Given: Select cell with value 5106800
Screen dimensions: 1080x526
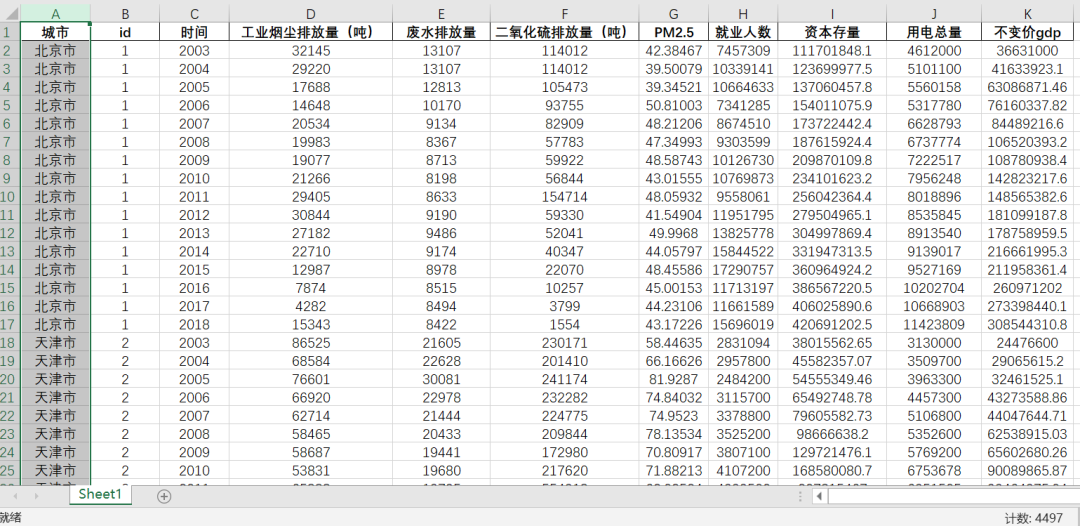Looking at the screenshot, I should 934,415.
